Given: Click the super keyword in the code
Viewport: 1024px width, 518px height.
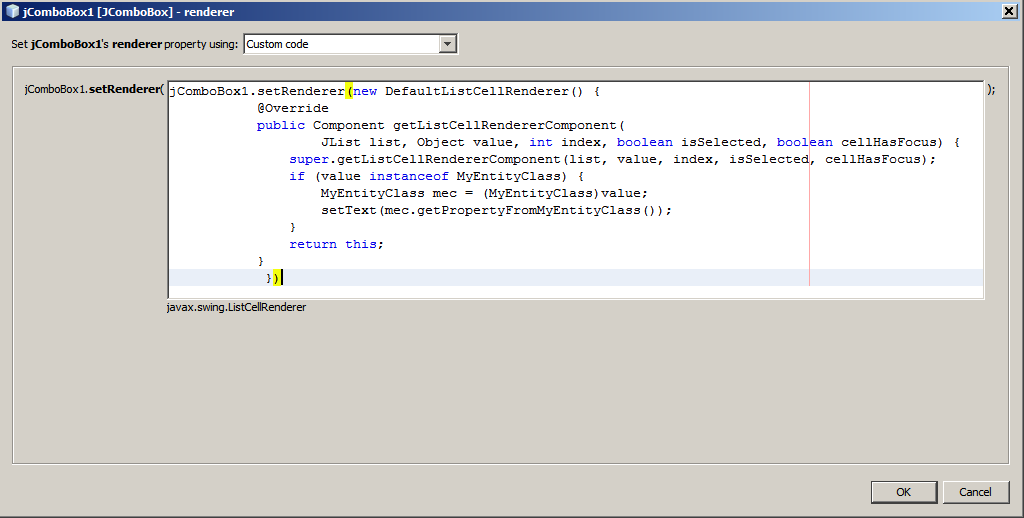Looking at the screenshot, I should coord(308,159).
